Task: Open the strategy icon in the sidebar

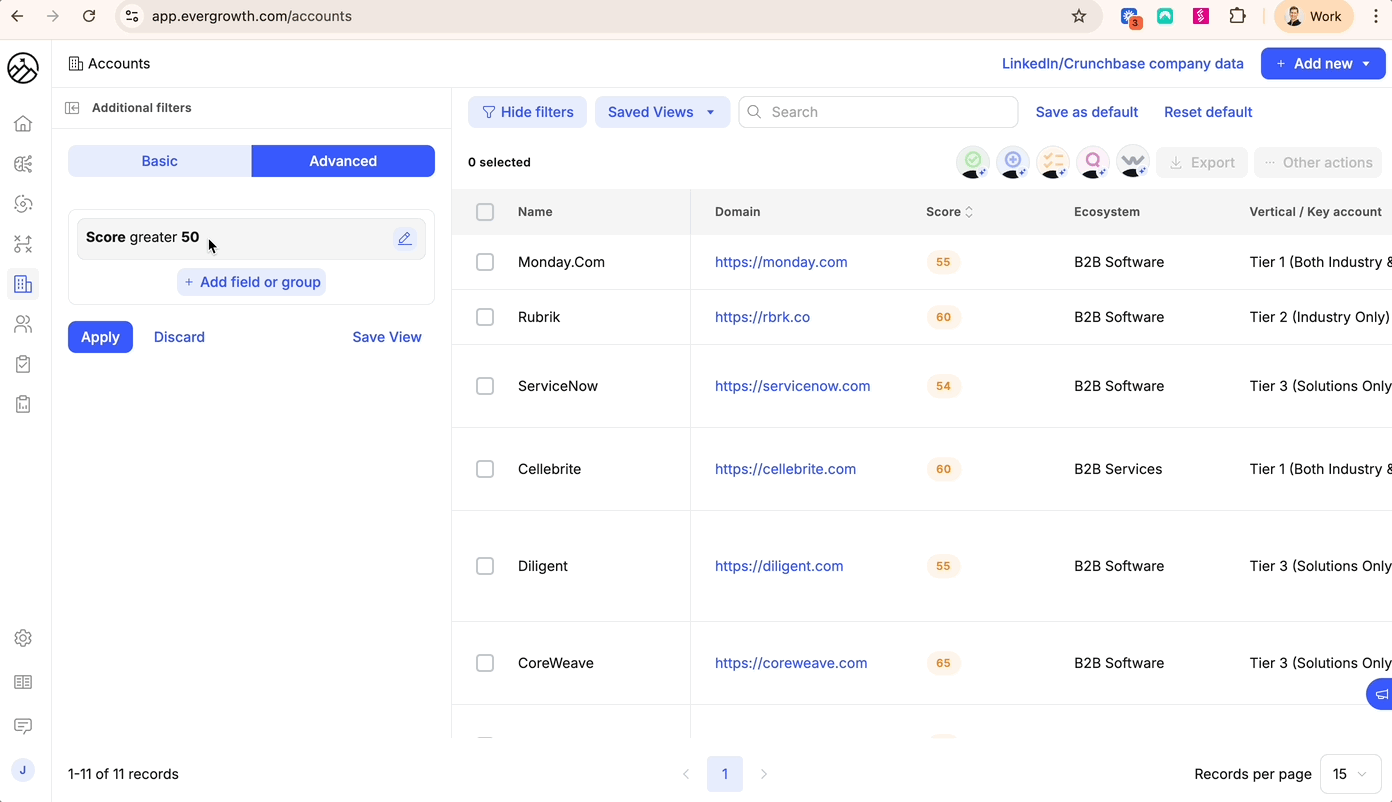Action: coord(22,243)
